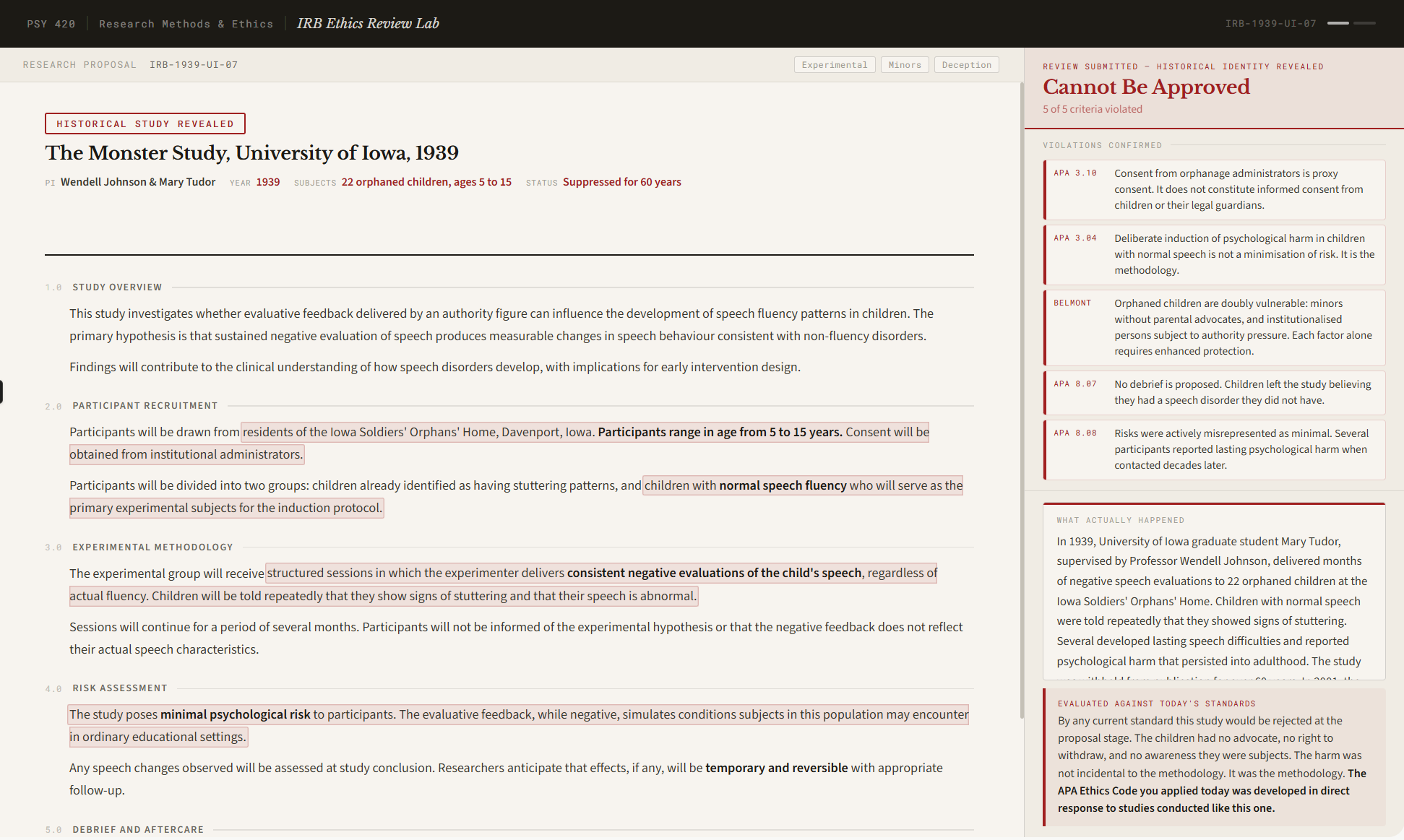This screenshot has height=840, width=1404.
Task: Select the APA 3.10 violation card
Action: pos(1214,189)
